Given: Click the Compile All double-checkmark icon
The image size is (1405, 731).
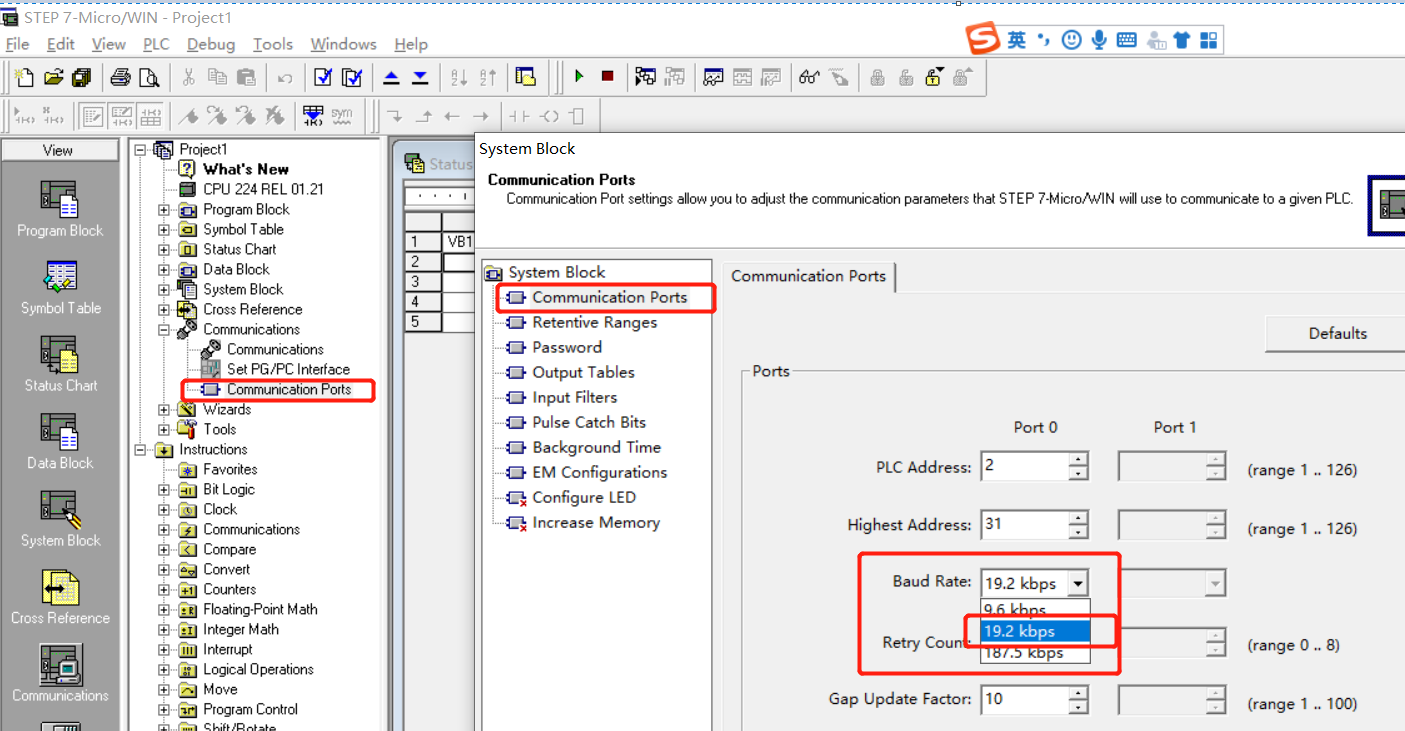Looking at the screenshot, I should (x=352, y=77).
